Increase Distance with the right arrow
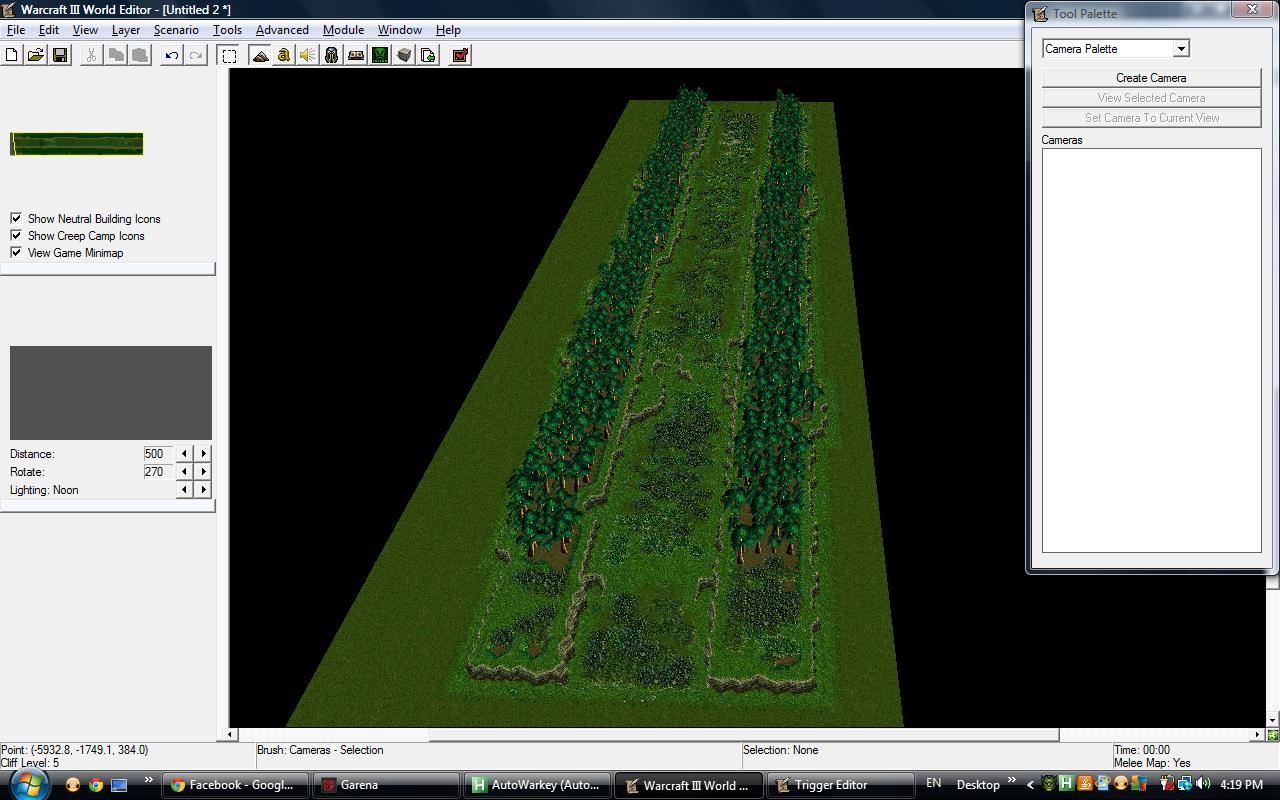 (x=203, y=453)
